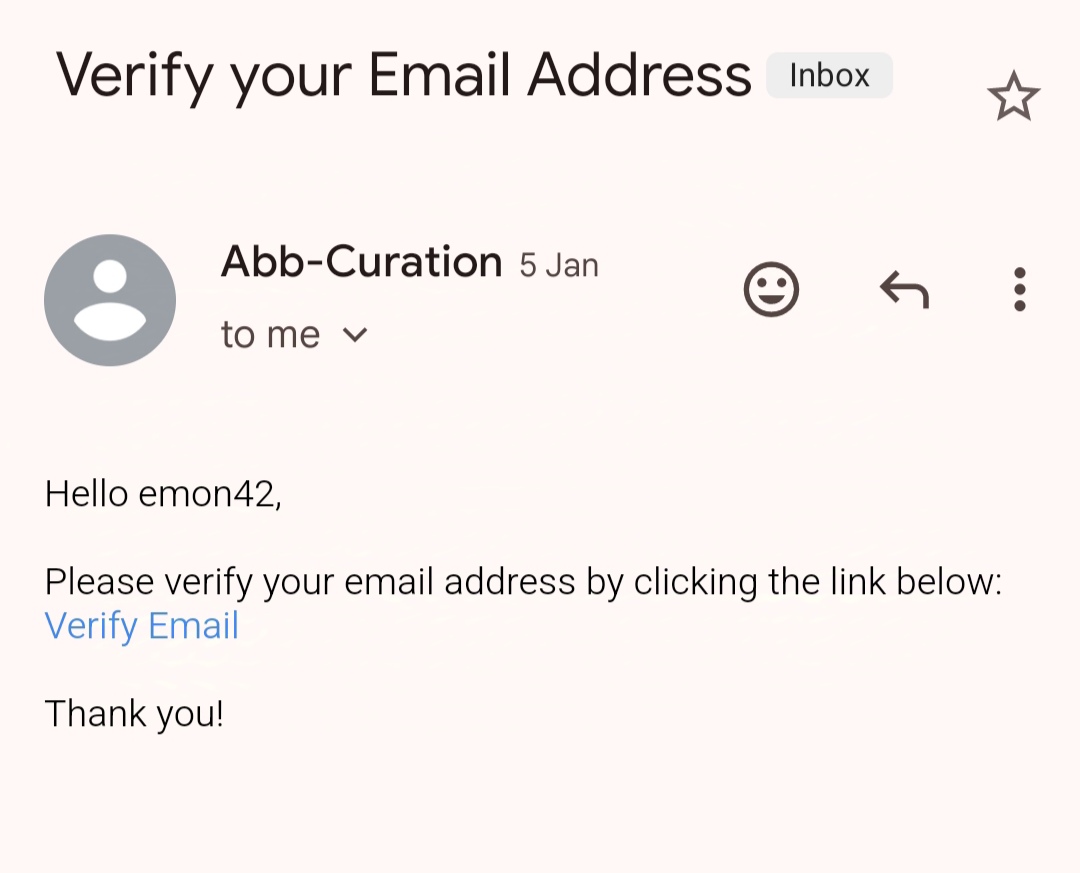This screenshot has width=1080, height=873.
Task: Tap the word "Address" in the subject
Action: point(639,76)
